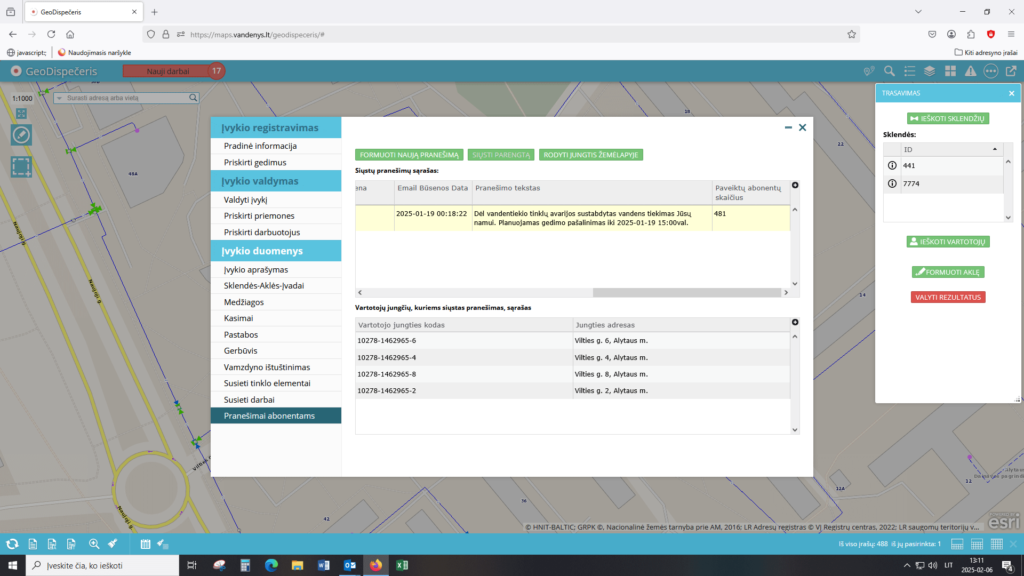
Task: Sort valves list by ID column arrow
Action: (994, 149)
